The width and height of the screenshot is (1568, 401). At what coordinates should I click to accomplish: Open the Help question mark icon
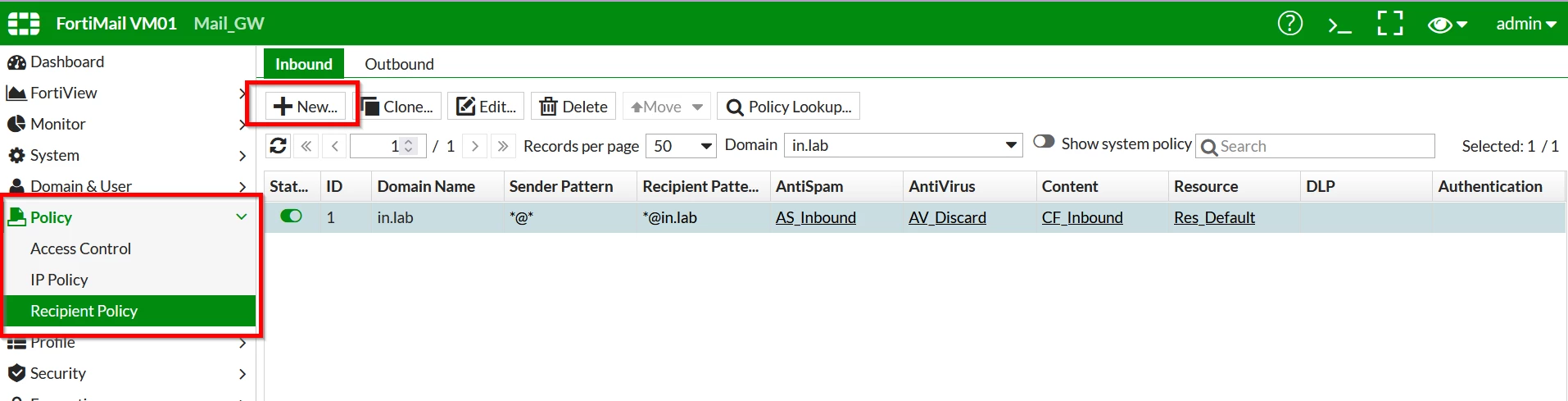coord(1289,24)
